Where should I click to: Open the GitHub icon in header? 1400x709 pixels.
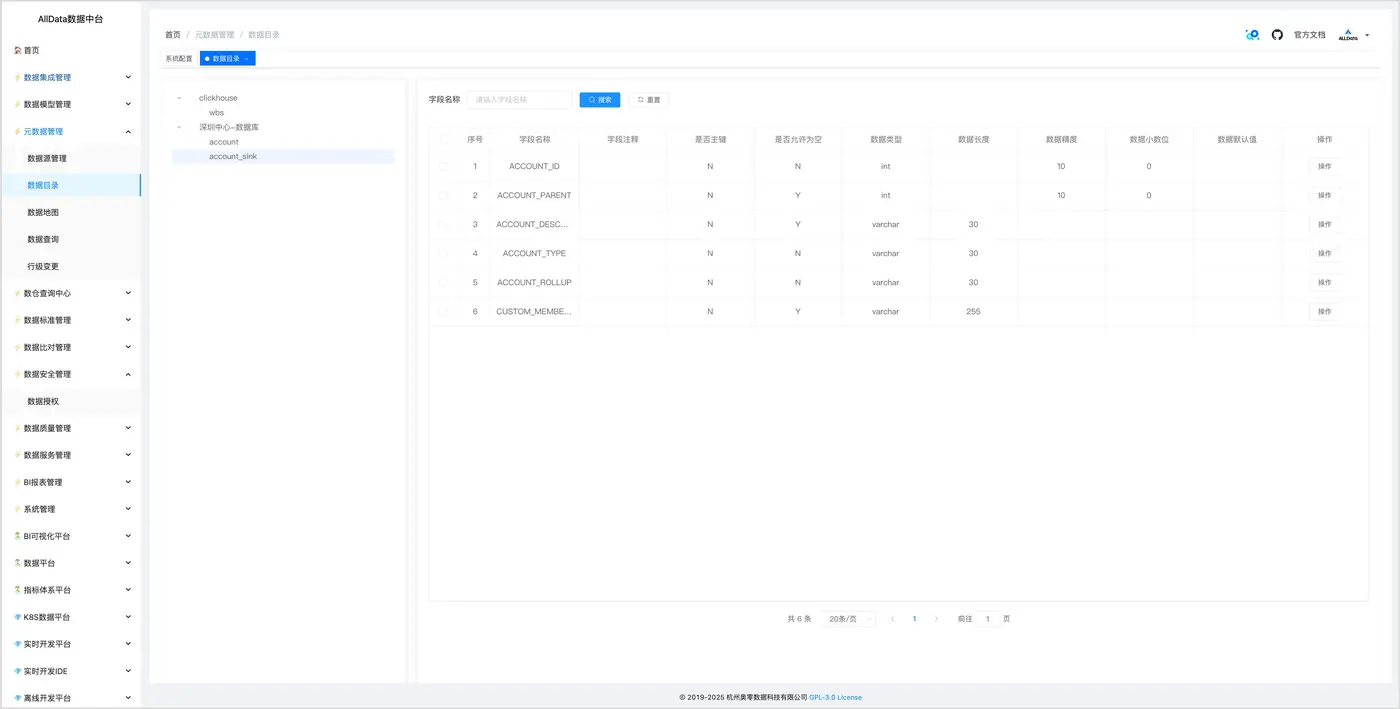pyautogui.click(x=1277, y=35)
